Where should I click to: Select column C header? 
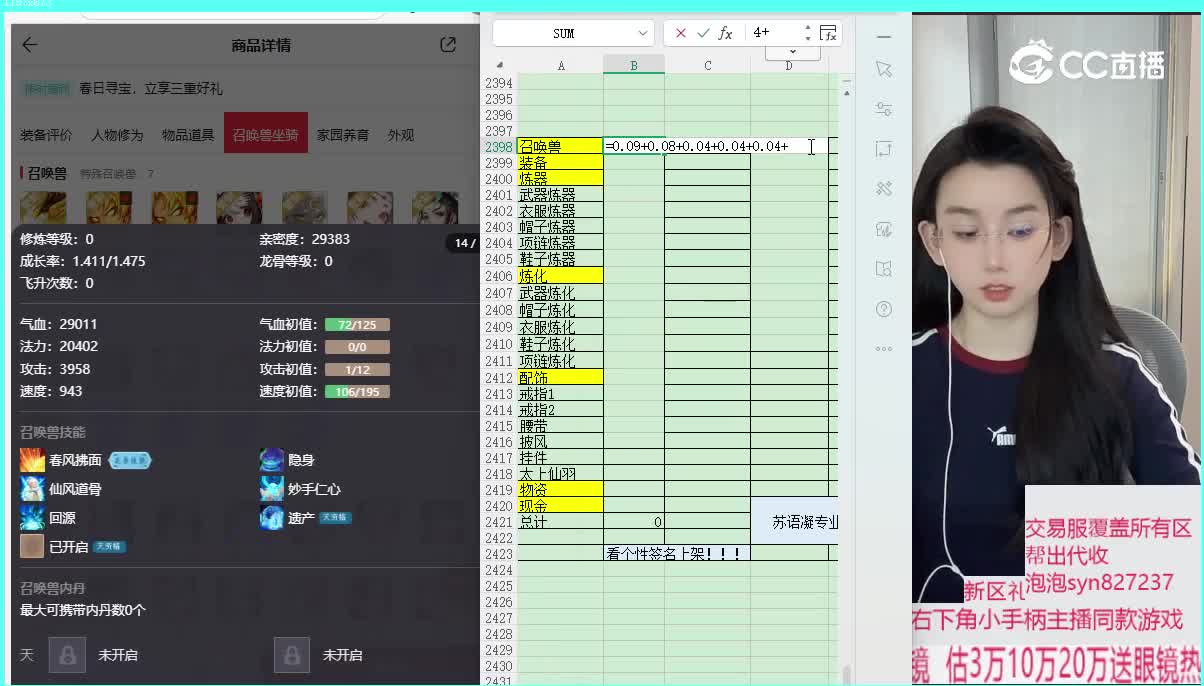click(707, 65)
